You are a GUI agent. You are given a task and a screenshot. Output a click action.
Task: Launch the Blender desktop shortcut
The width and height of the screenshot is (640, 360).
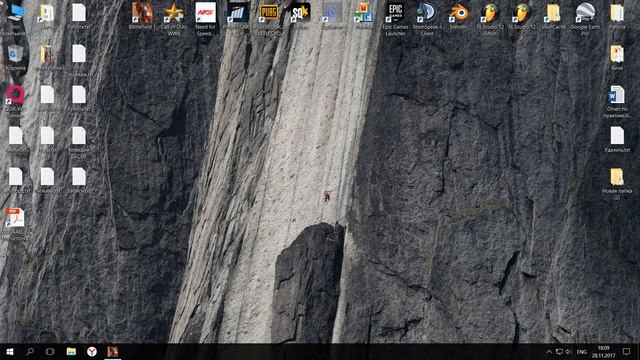pyautogui.click(x=459, y=13)
